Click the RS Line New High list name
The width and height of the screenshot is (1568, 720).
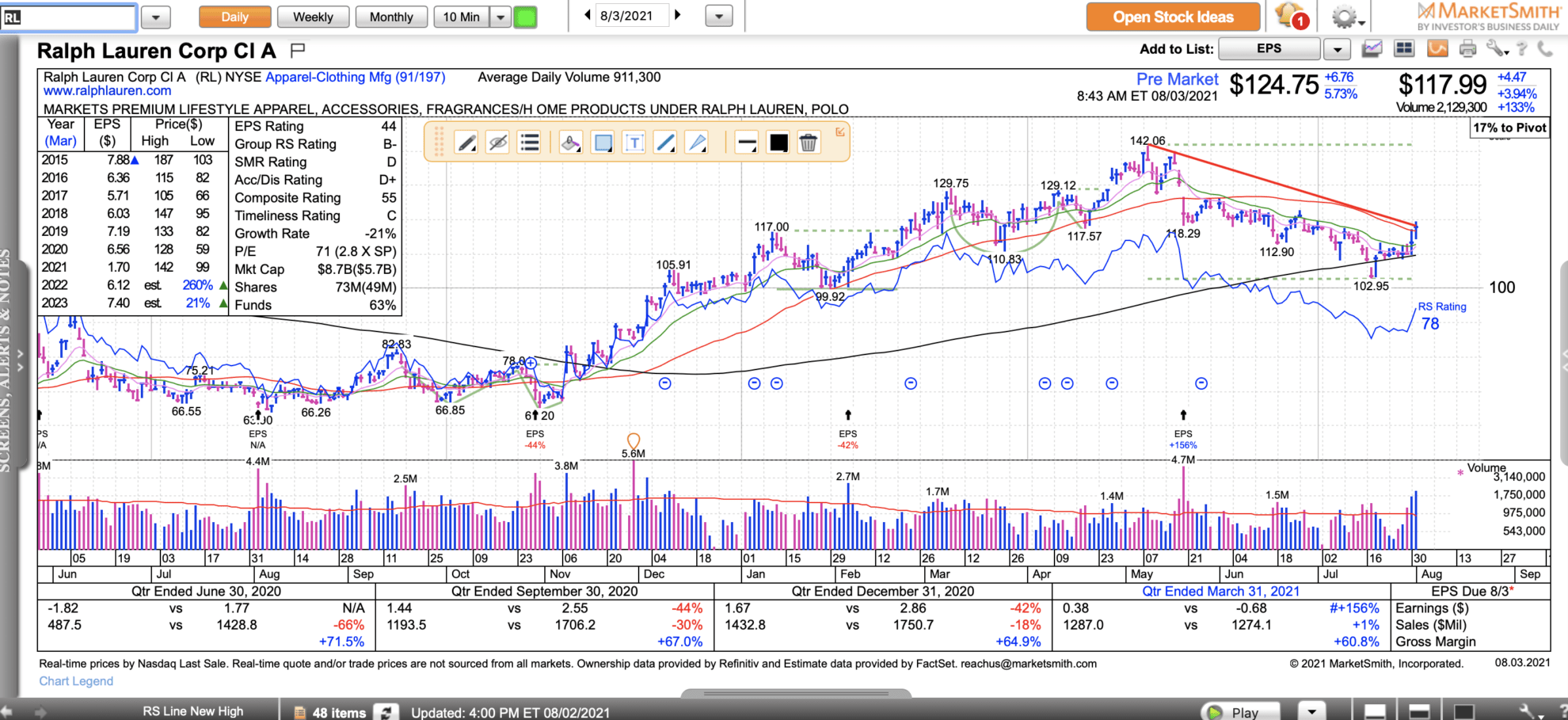[x=193, y=711]
